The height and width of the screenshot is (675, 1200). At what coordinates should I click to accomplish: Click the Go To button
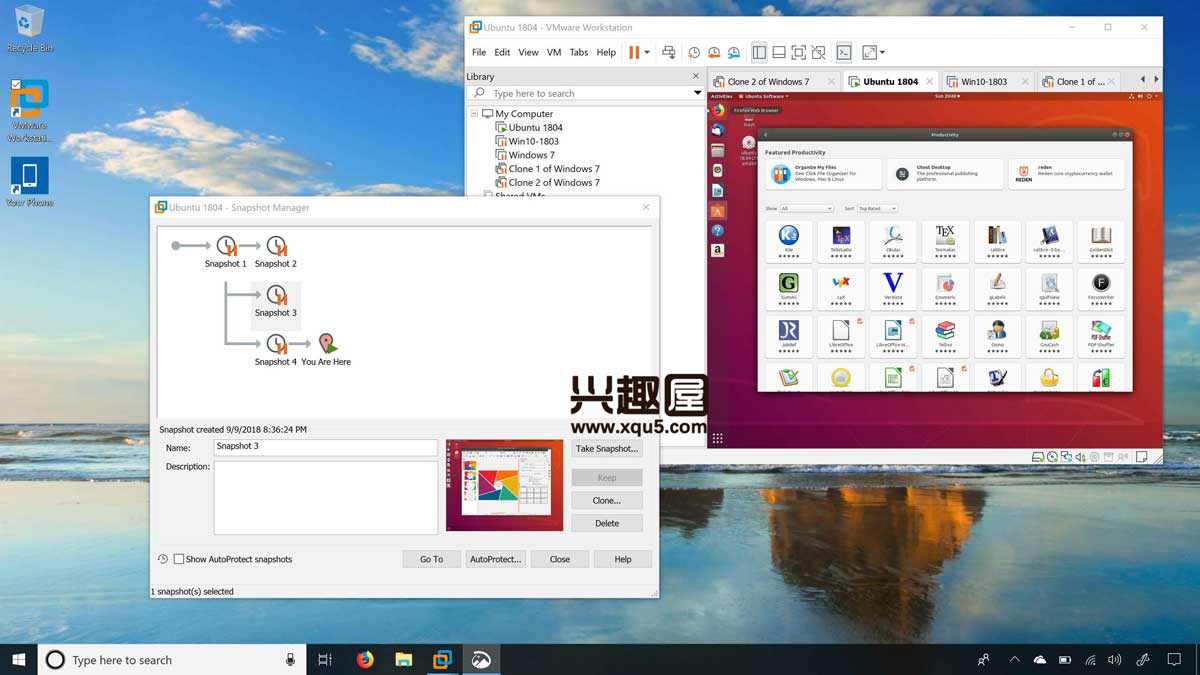(432, 559)
